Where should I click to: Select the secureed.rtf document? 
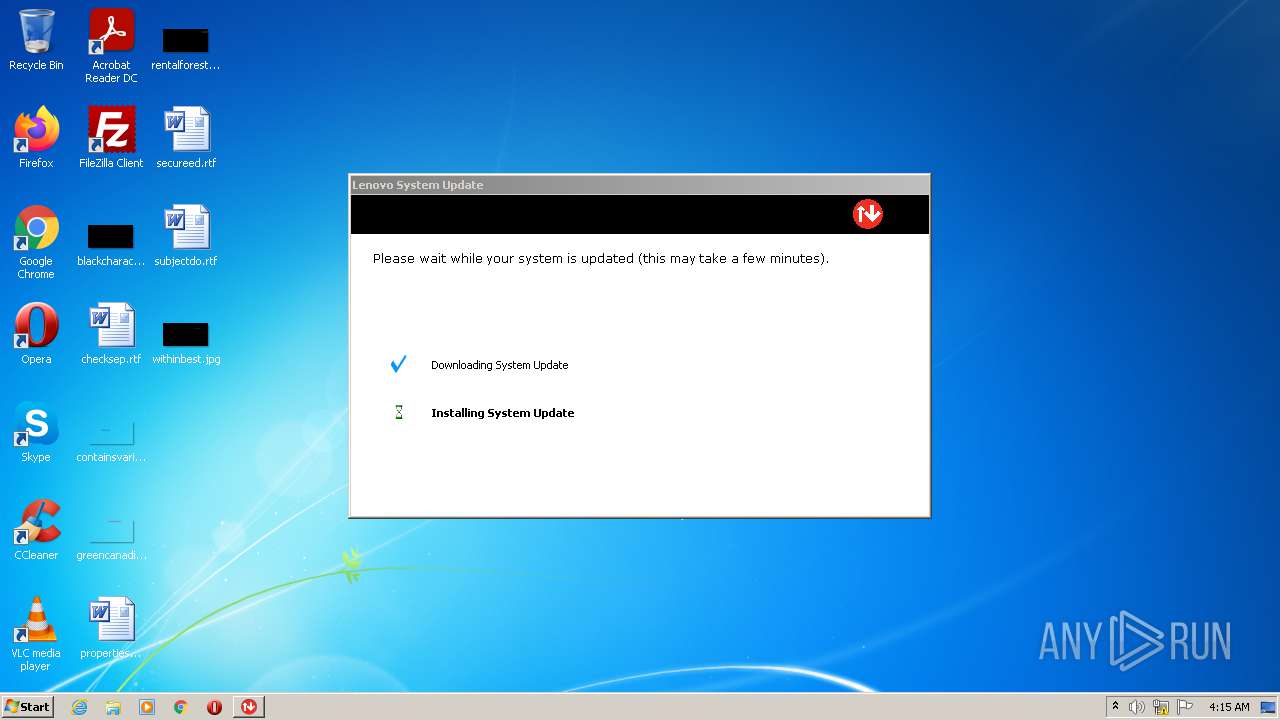click(186, 138)
